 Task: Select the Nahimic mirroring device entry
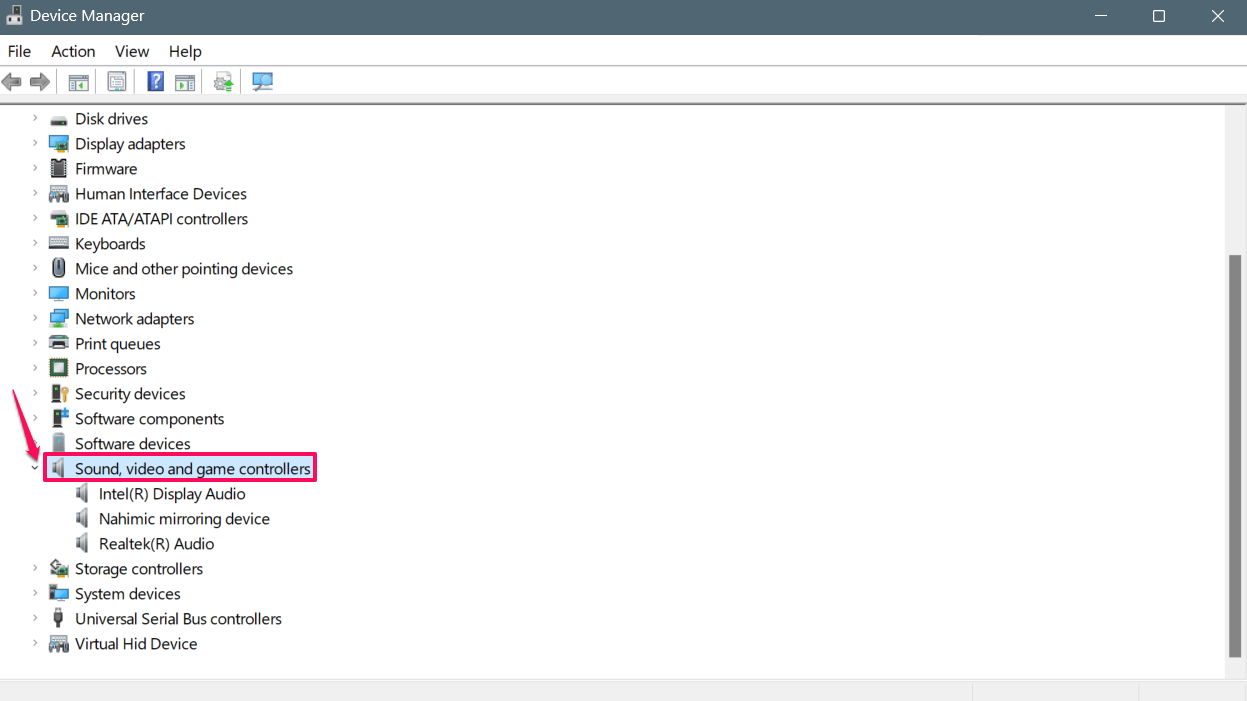pos(184,519)
